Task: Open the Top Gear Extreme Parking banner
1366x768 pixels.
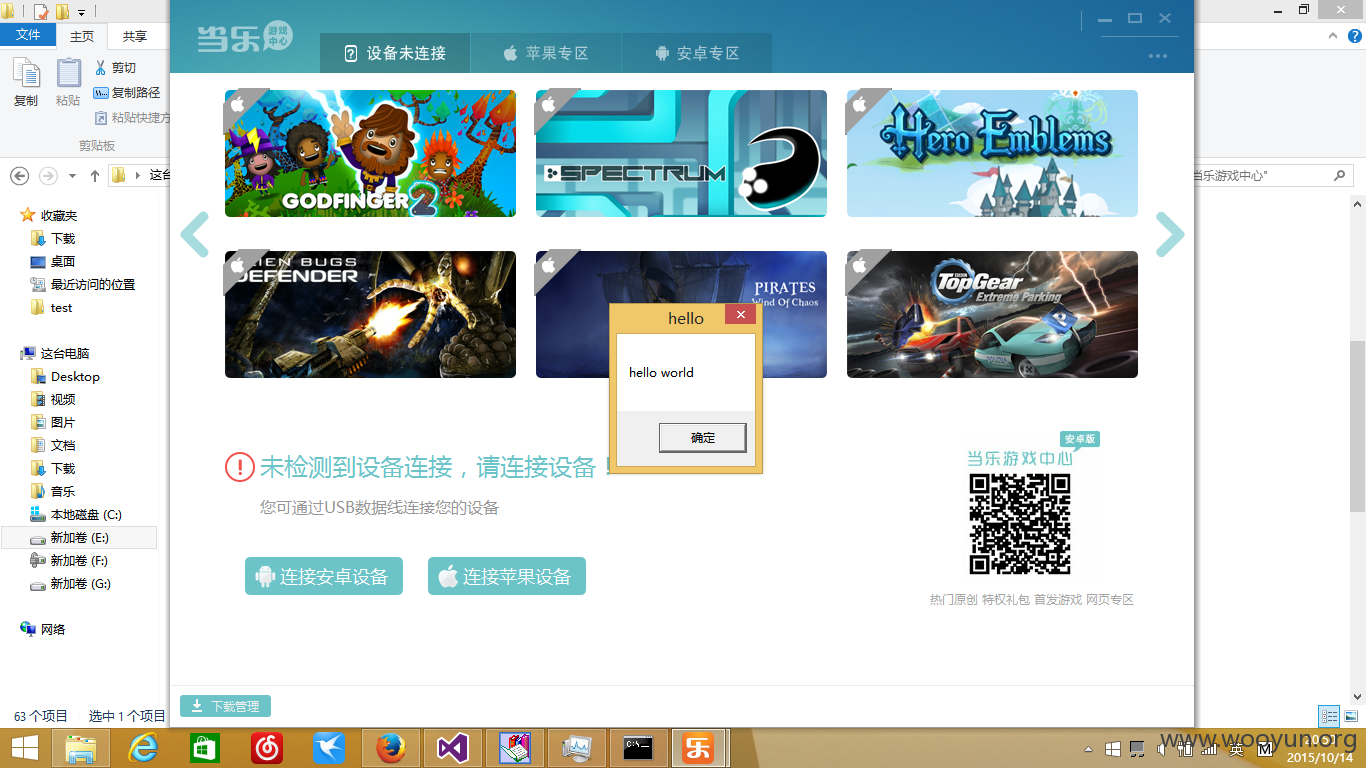Action: pyautogui.click(x=992, y=314)
